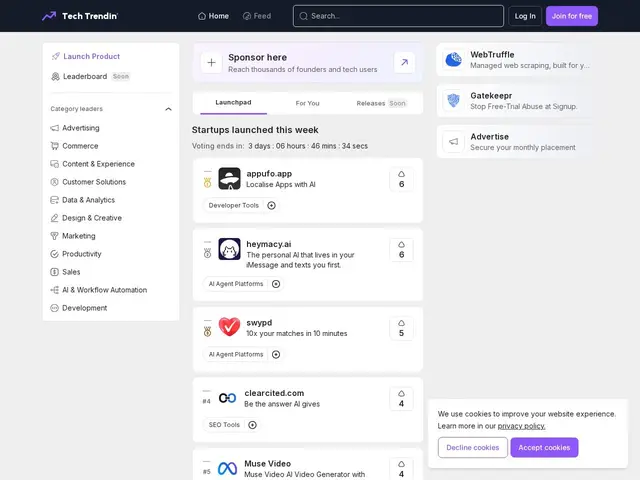640x480 pixels.
Task: Click the plus icon beside Sponsor here
Action: pyautogui.click(x=211, y=62)
